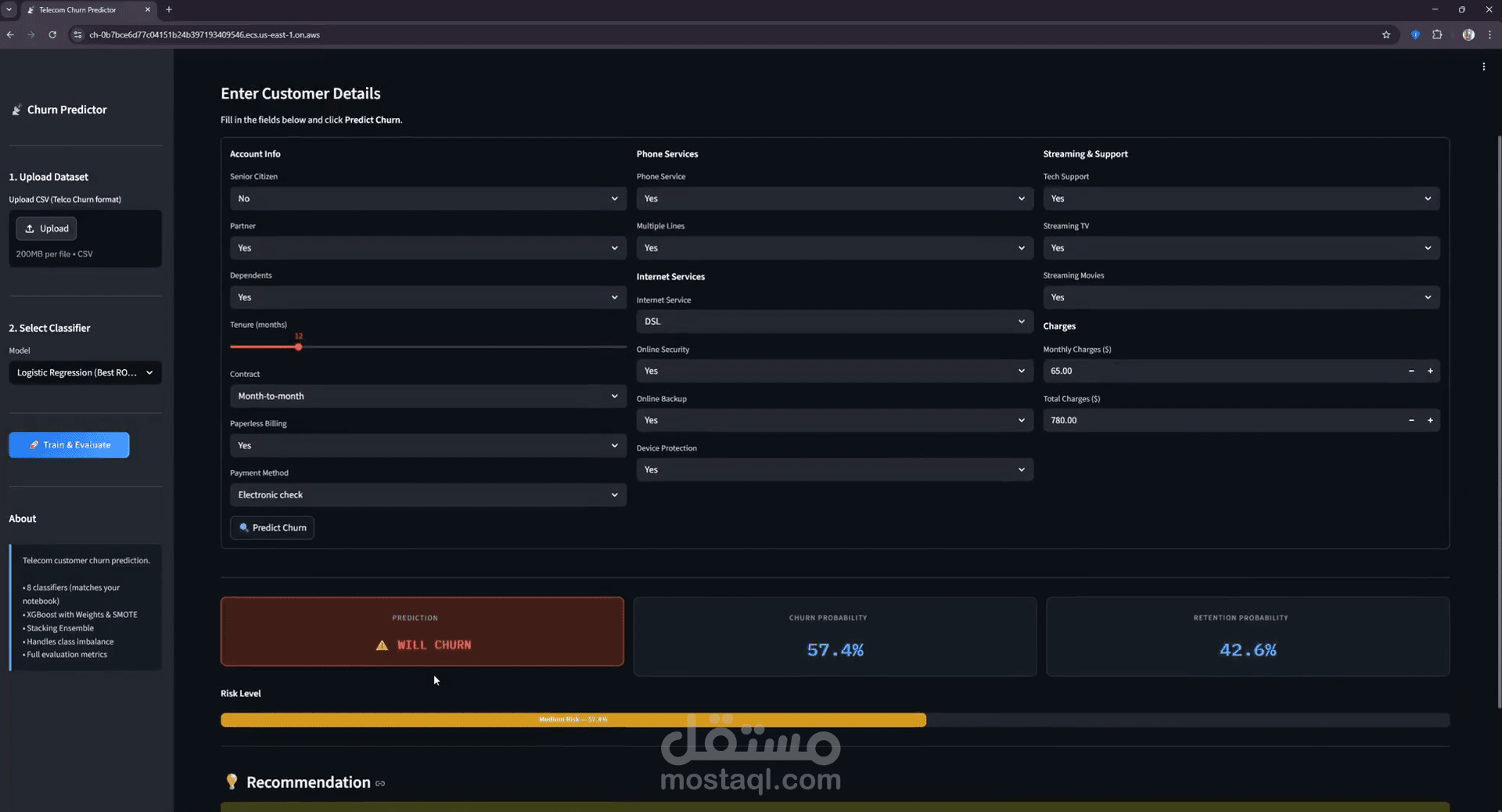Click the 57.4% churn probability value

(x=835, y=650)
